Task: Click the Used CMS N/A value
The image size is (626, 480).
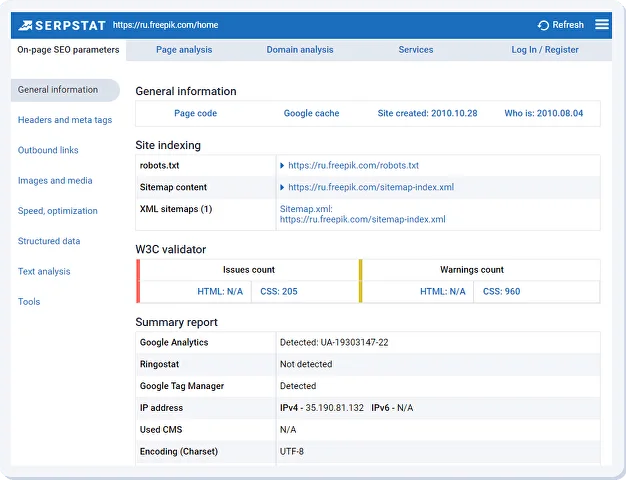Action: point(288,430)
